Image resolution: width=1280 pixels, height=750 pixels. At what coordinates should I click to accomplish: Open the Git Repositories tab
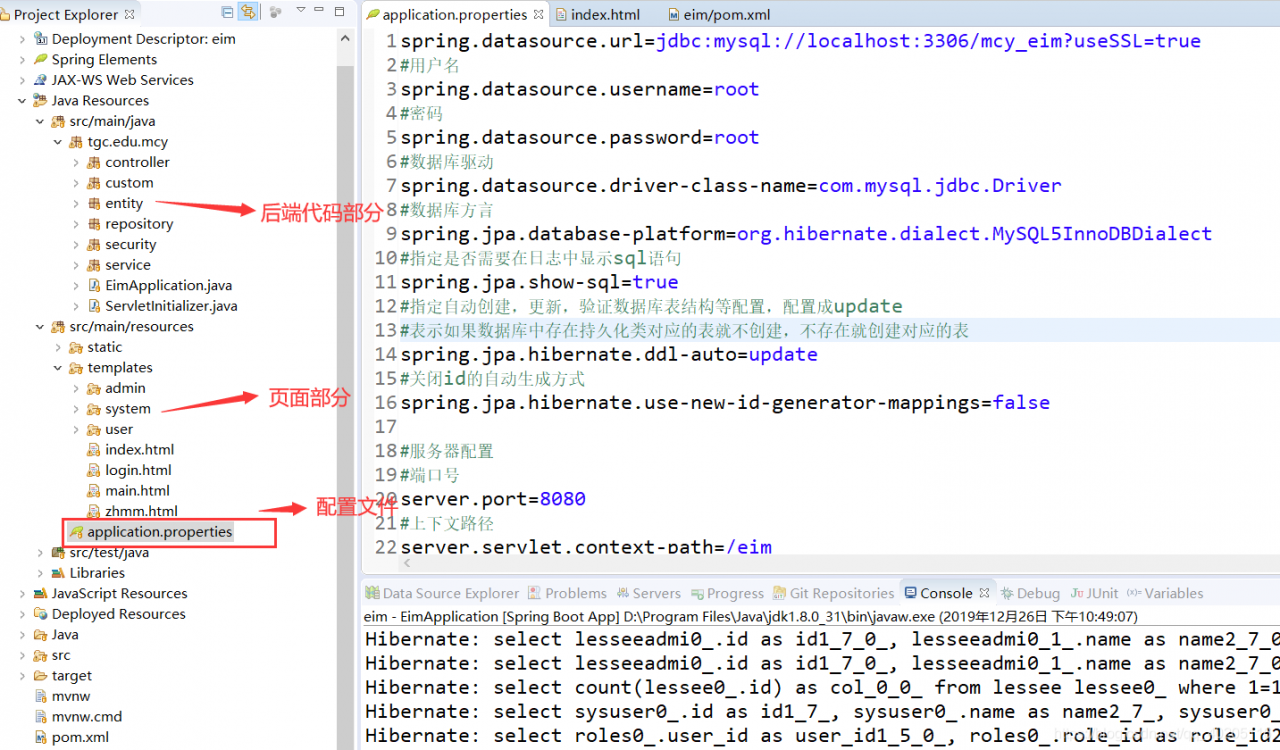pos(832,593)
